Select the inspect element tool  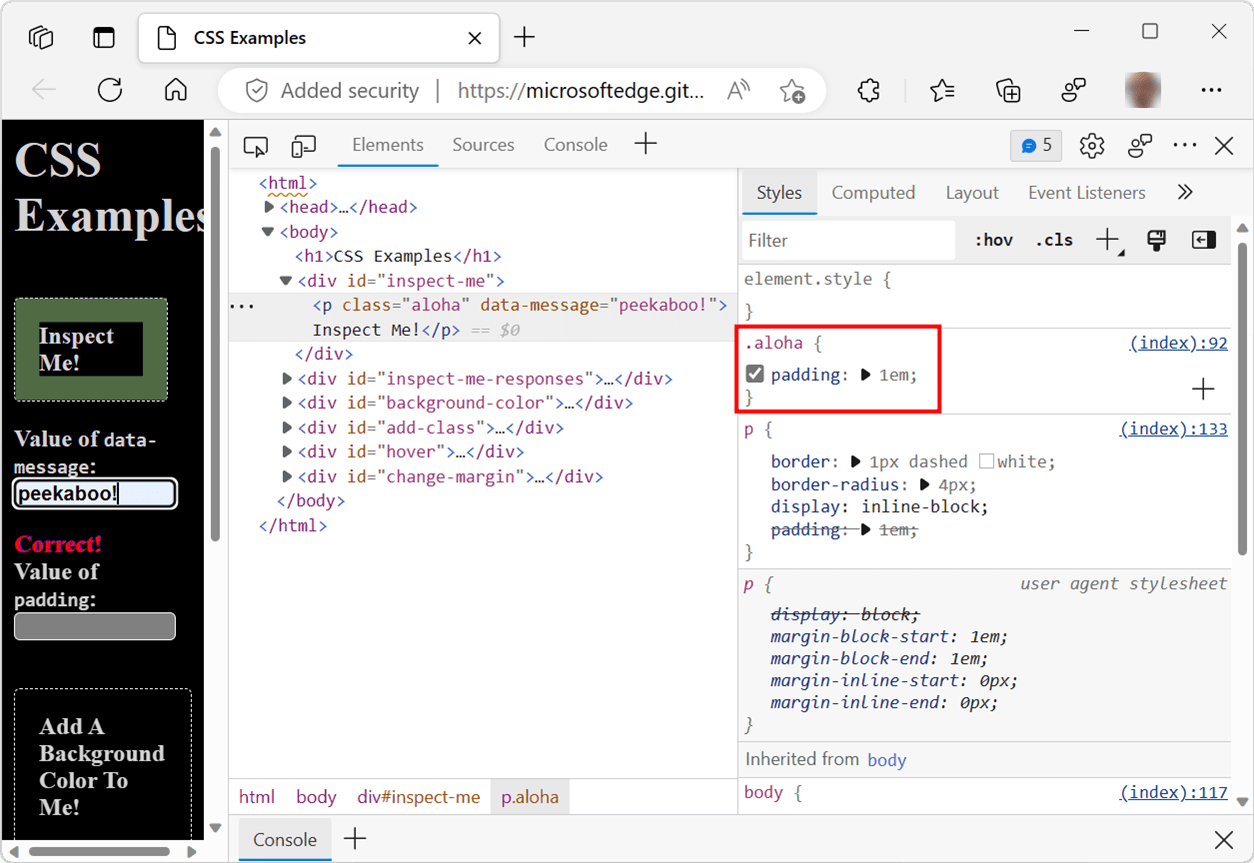[x=255, y=145]
